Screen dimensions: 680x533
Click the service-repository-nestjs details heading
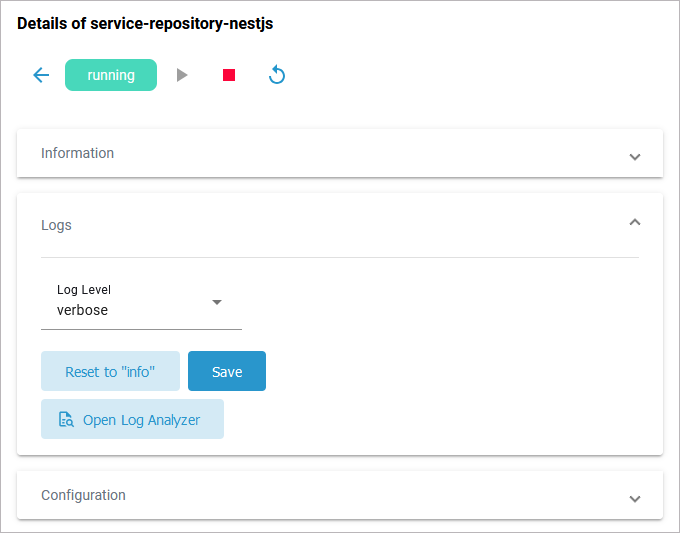coord(145,24)
